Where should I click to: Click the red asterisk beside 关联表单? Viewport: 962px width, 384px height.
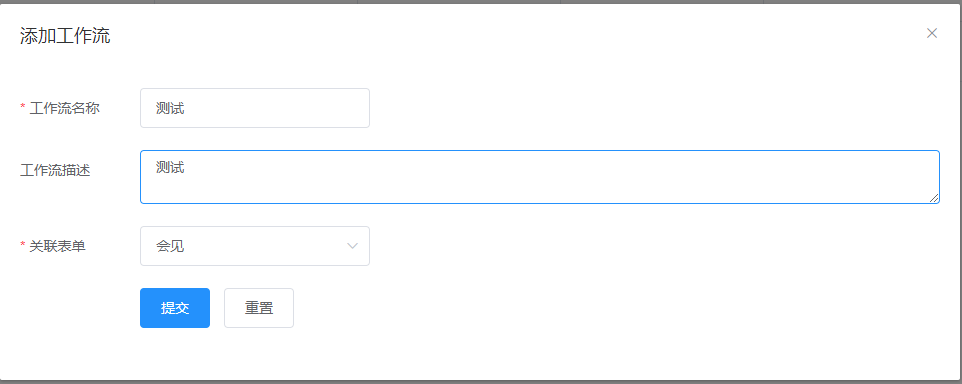[x=23, y=247]
